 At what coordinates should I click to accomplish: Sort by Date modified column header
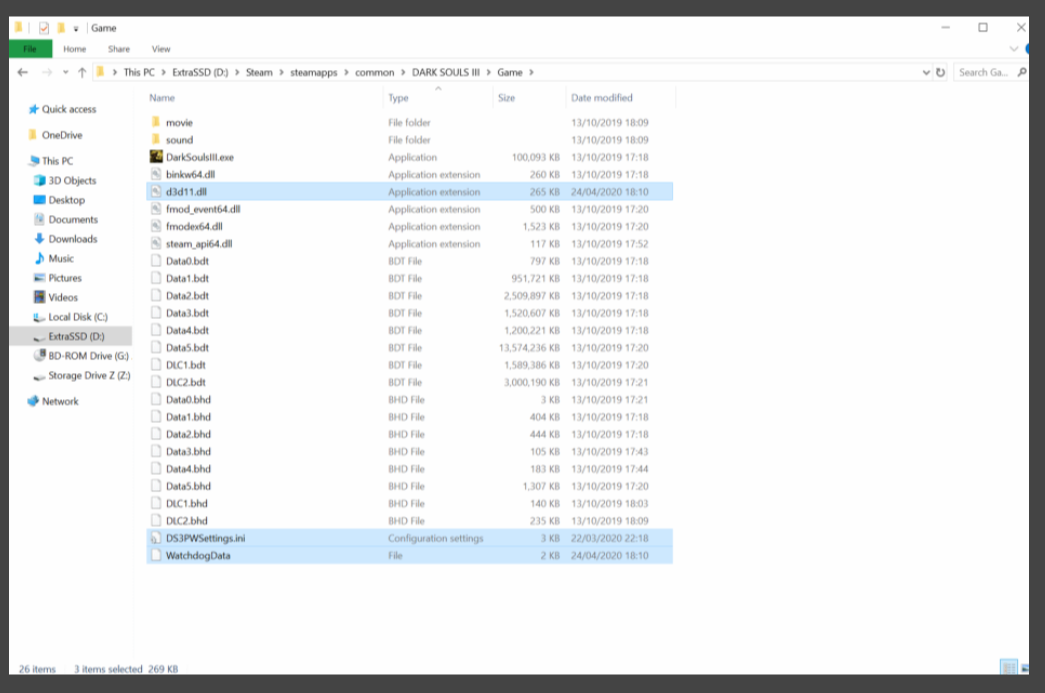(x=602, y=97)
